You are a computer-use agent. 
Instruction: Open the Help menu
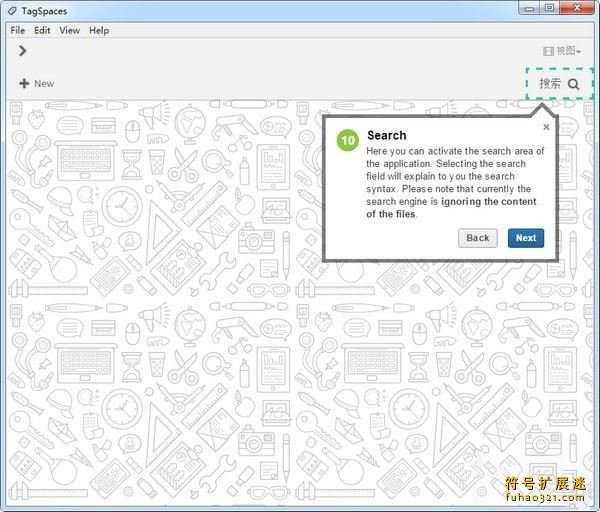[99, 30]
